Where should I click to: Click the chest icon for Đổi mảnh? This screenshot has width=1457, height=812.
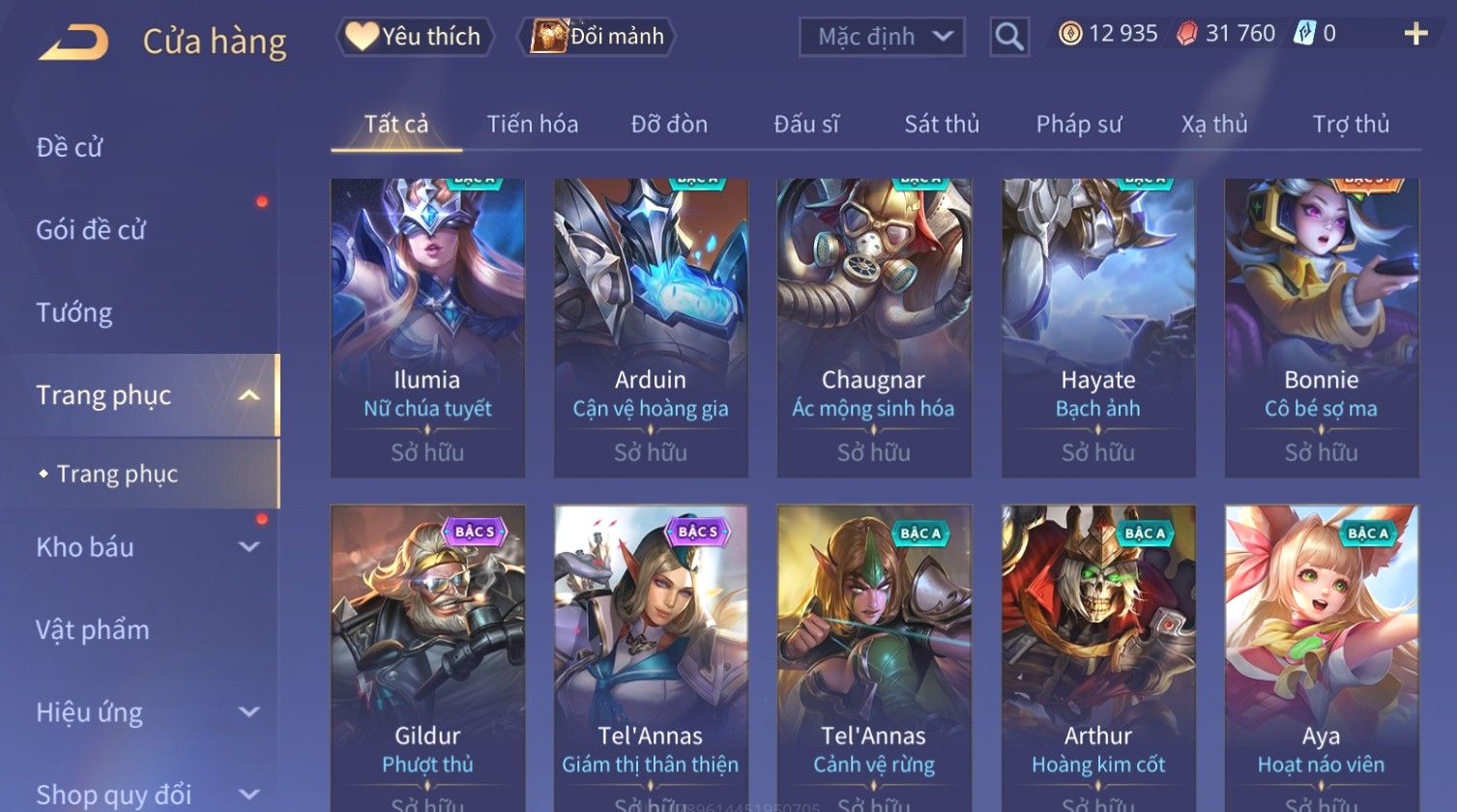pyautogui.click(x=548, y=37)
